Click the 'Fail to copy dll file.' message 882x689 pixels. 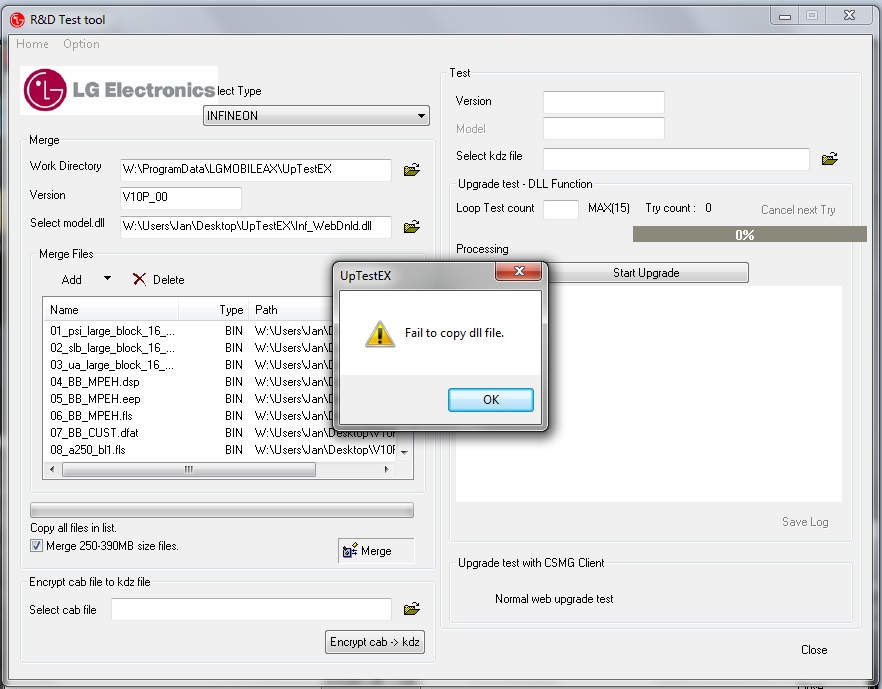tap(454, 333)
